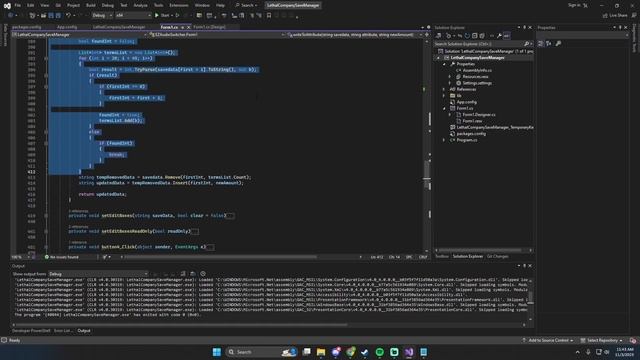Click the No issues found indicator
This screenshot has width=640, height=360.
tap(62, 257)
